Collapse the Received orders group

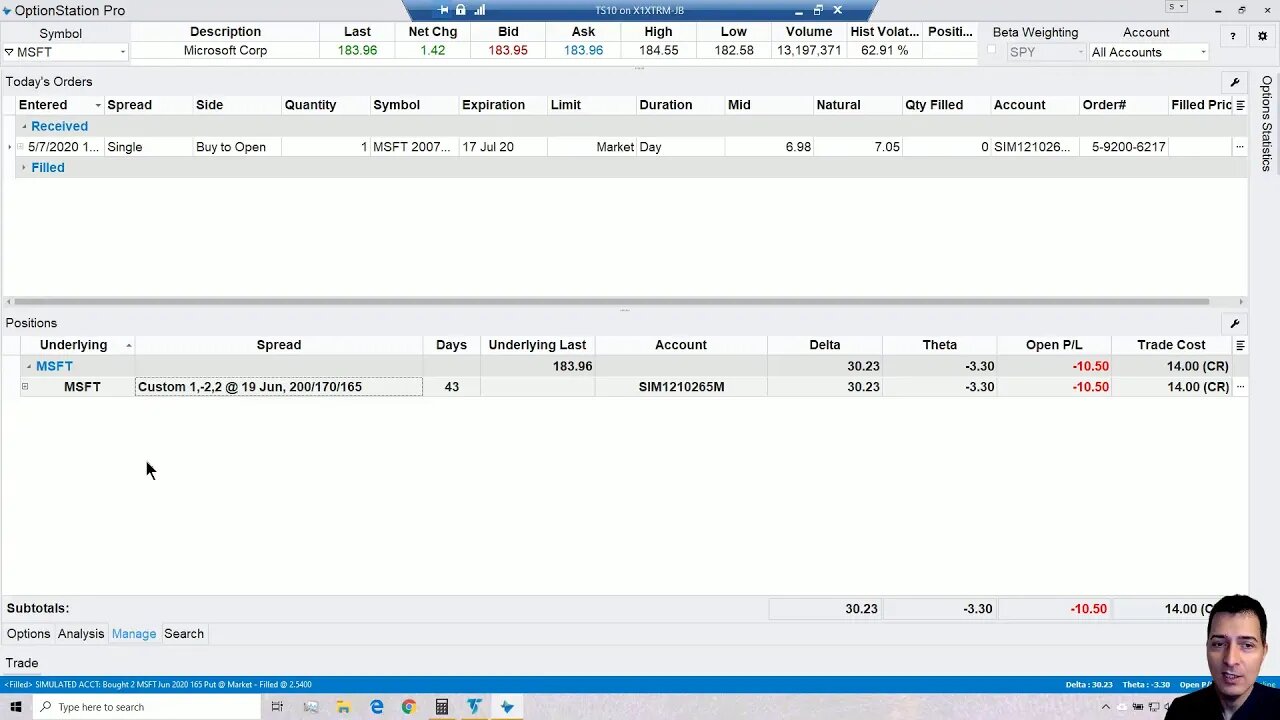tap(25, 127)
